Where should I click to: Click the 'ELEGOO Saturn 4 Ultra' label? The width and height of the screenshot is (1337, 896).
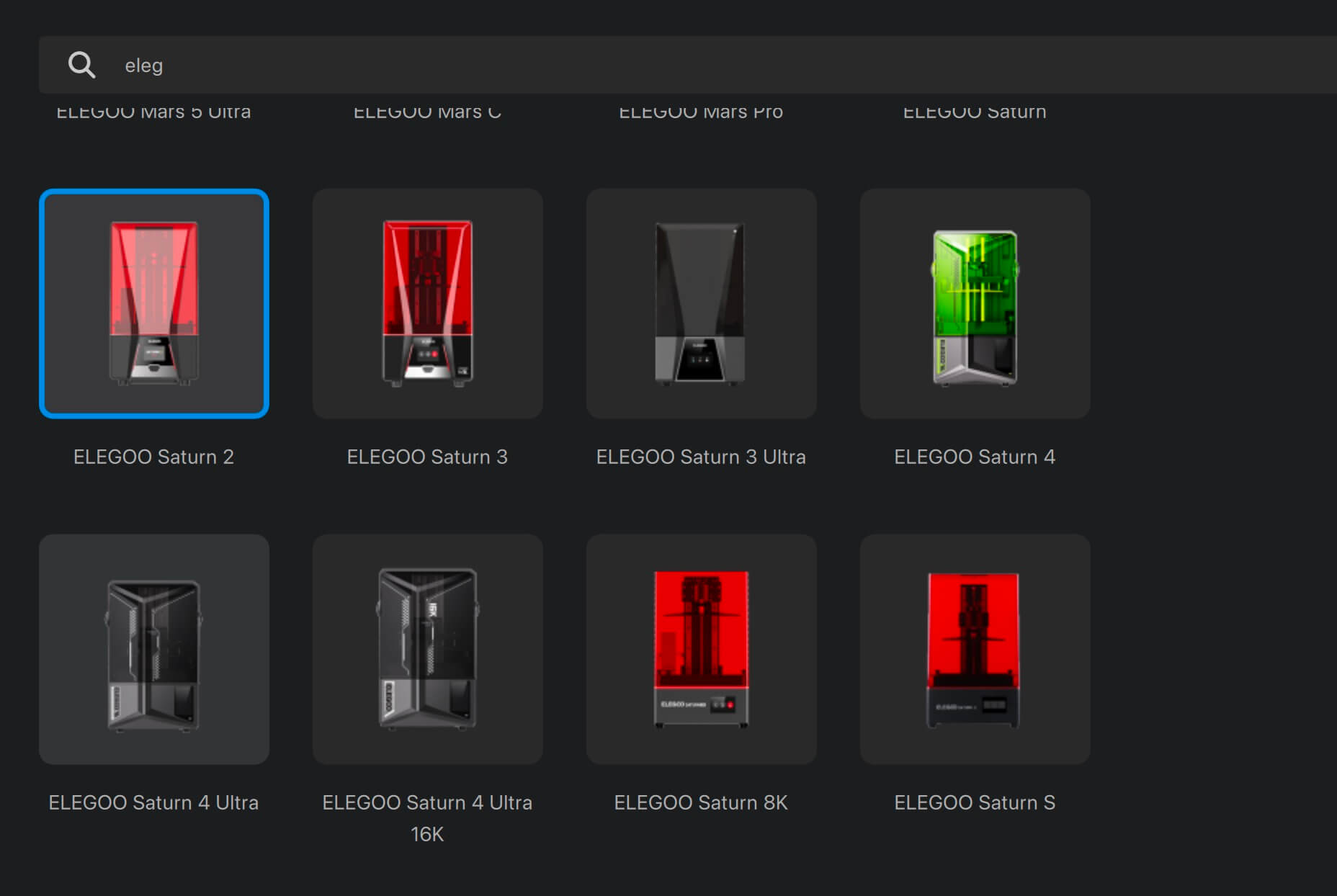coord(154,802)
